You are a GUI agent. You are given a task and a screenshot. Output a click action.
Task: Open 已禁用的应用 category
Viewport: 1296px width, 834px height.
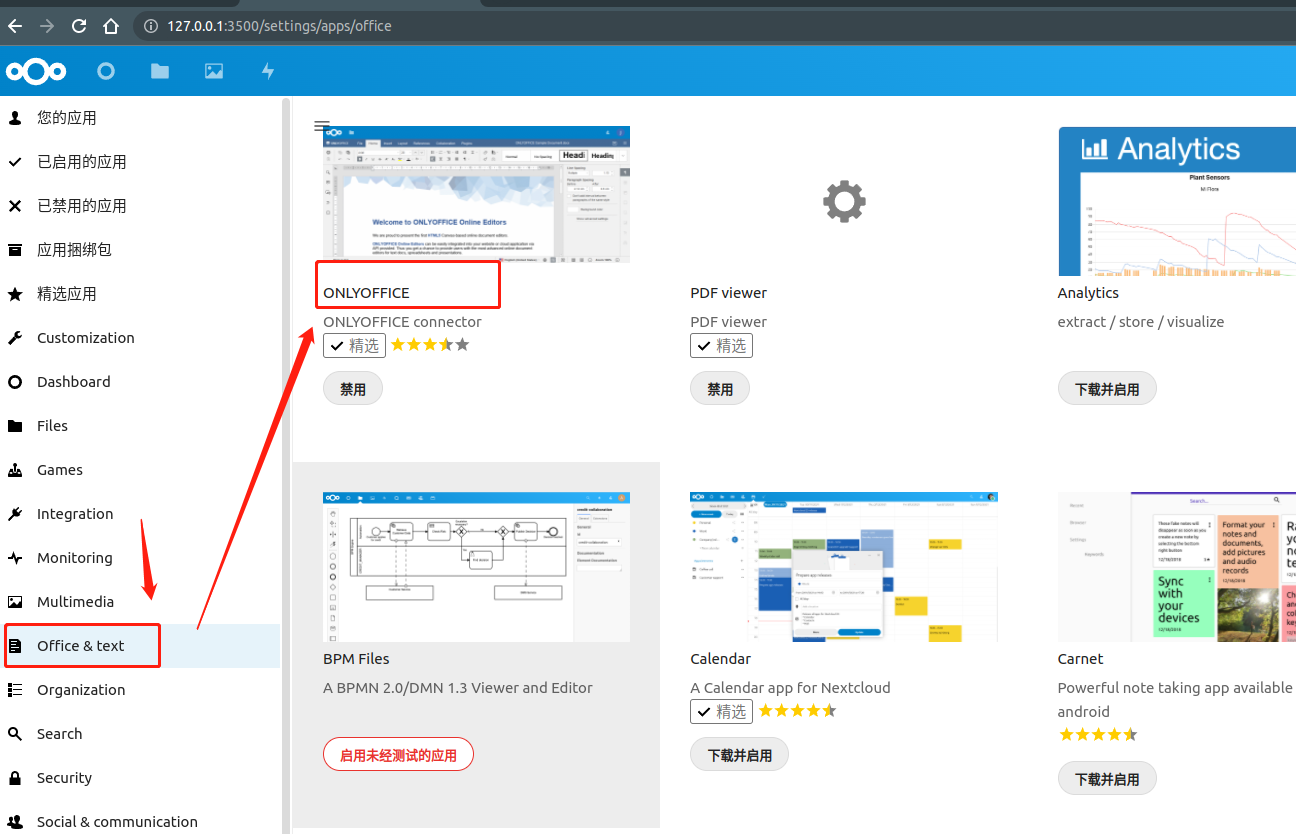point(140,206)
